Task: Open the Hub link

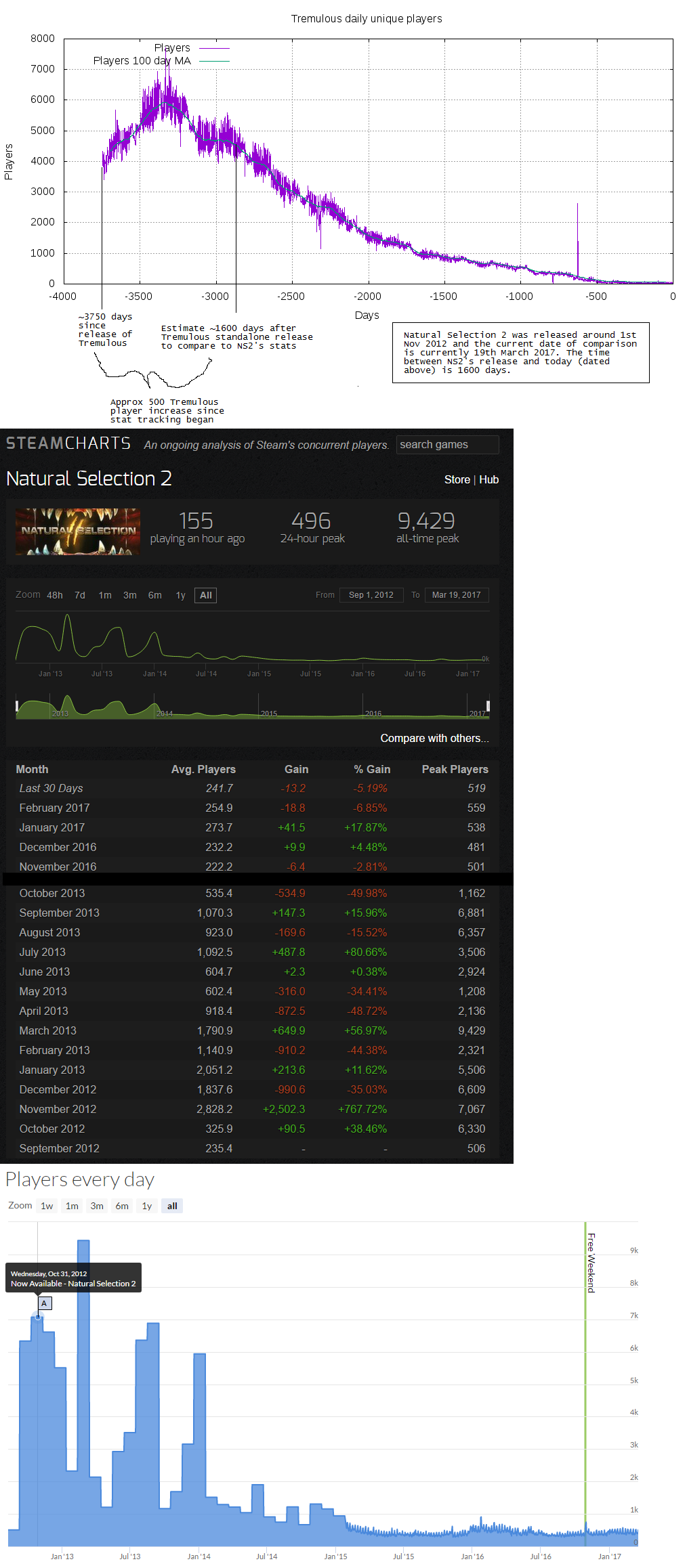Action: pos(488,479)
